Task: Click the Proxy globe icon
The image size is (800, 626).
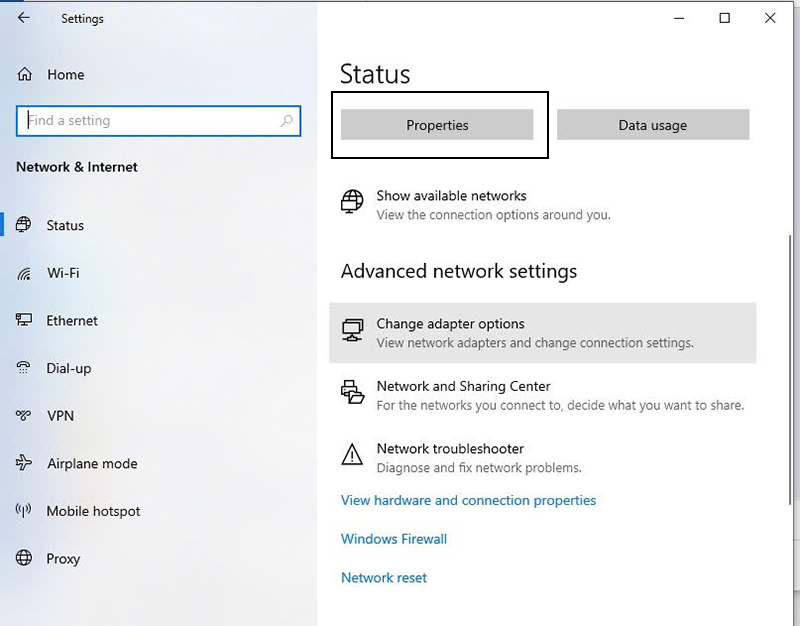Action: click(x=25, y=559)
